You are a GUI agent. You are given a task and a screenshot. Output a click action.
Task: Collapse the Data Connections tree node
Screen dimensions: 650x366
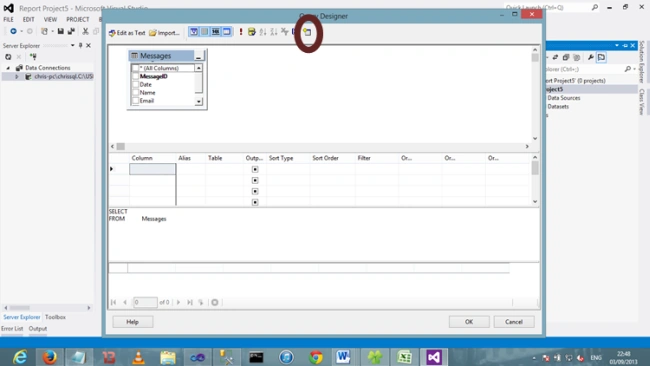pos(8,68)
